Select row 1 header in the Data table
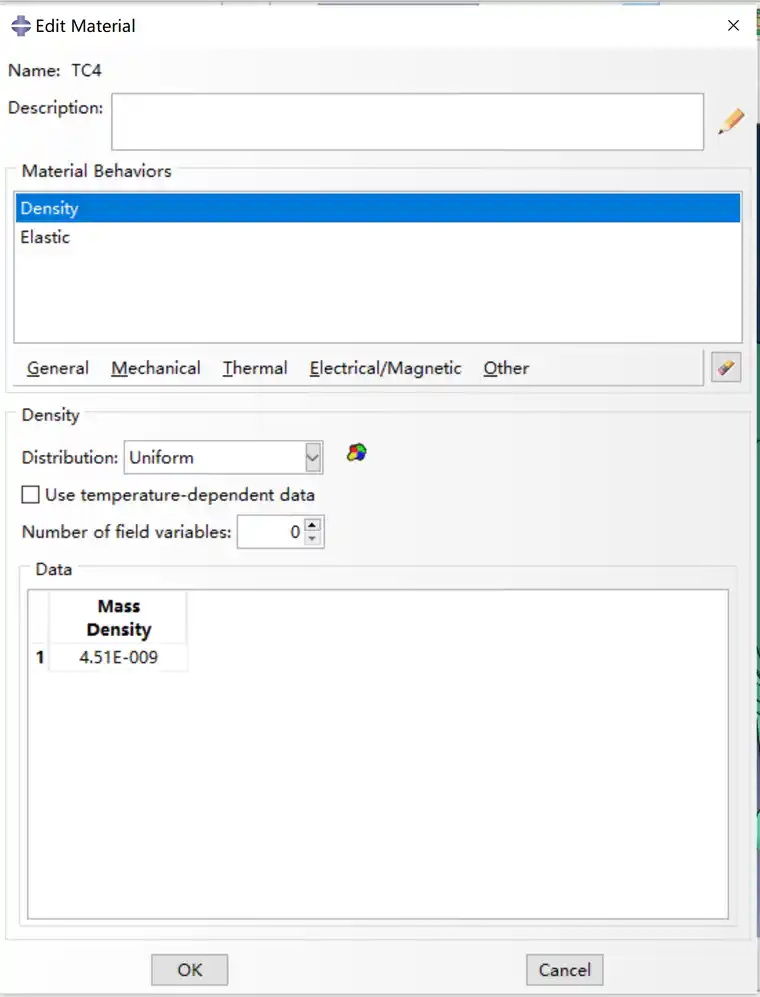 pyautogui.click(x=39, y=657)
